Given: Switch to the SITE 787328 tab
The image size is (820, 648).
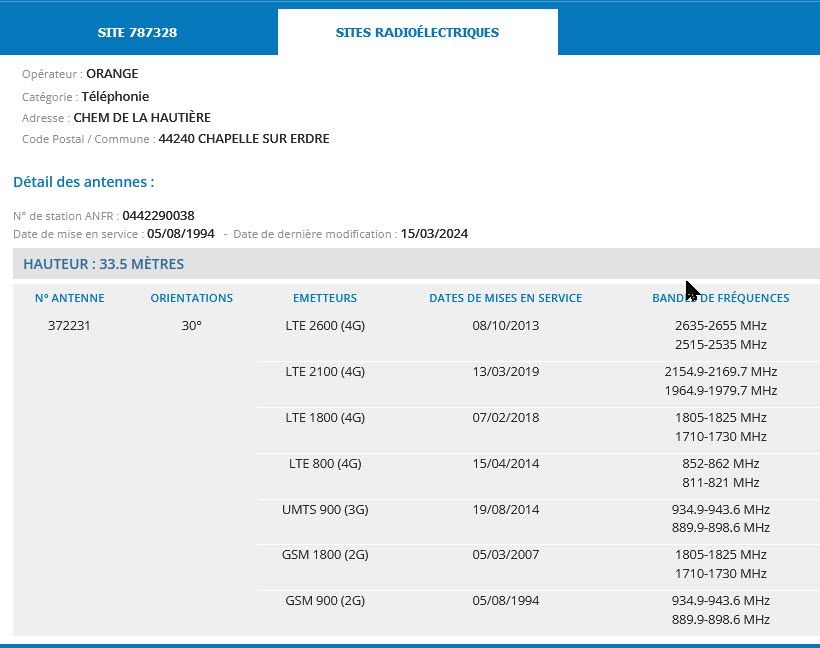Looking at the screenshot, I should pyautogui.click(x=137, y=32).
